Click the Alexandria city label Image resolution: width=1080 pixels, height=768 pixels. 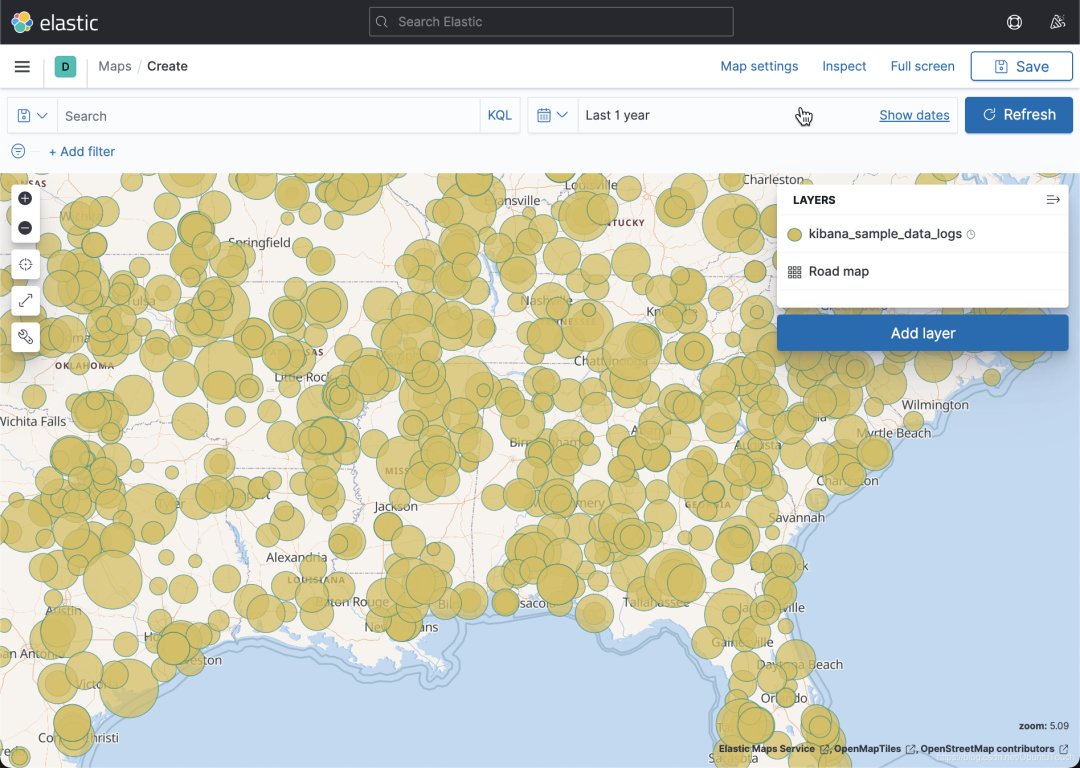296,557
